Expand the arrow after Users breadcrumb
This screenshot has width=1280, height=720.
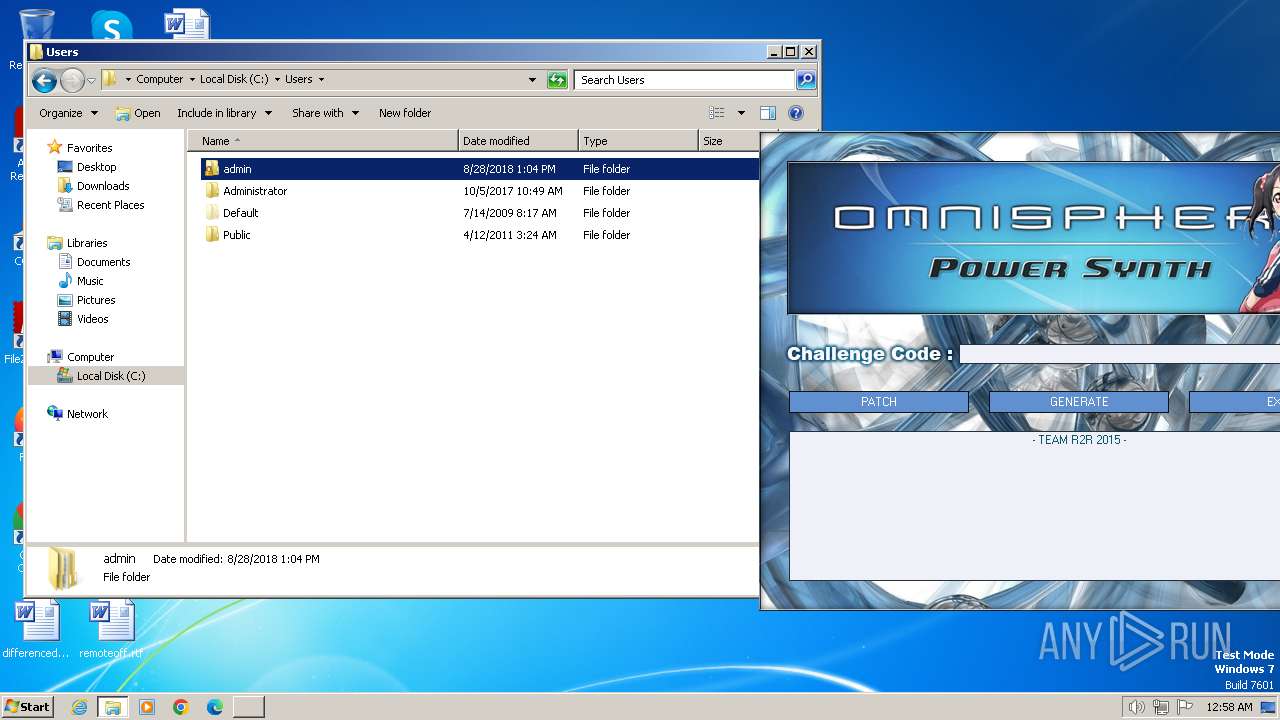320,79
